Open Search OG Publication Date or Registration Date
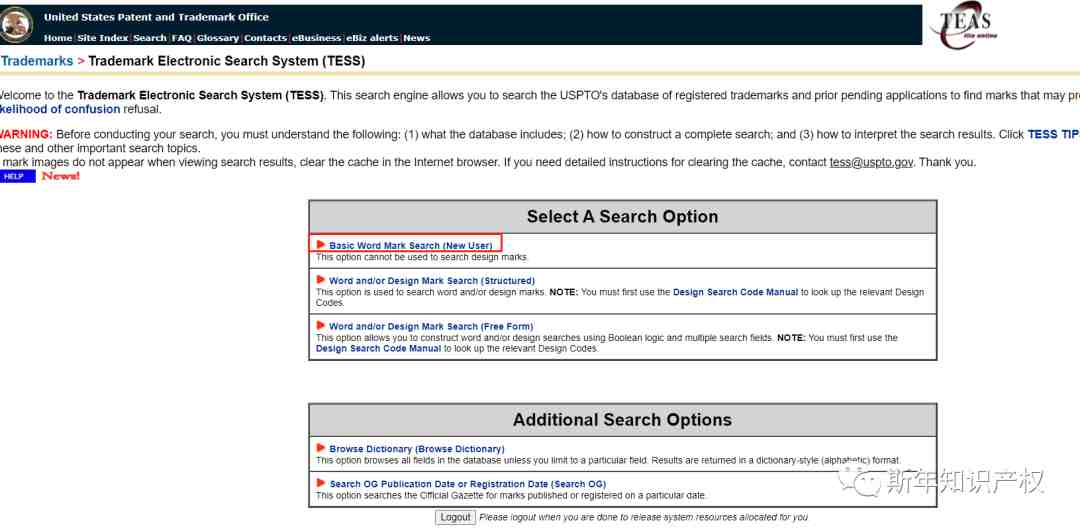The width and height of the screenshot is (1080, 529). point(468,484)
